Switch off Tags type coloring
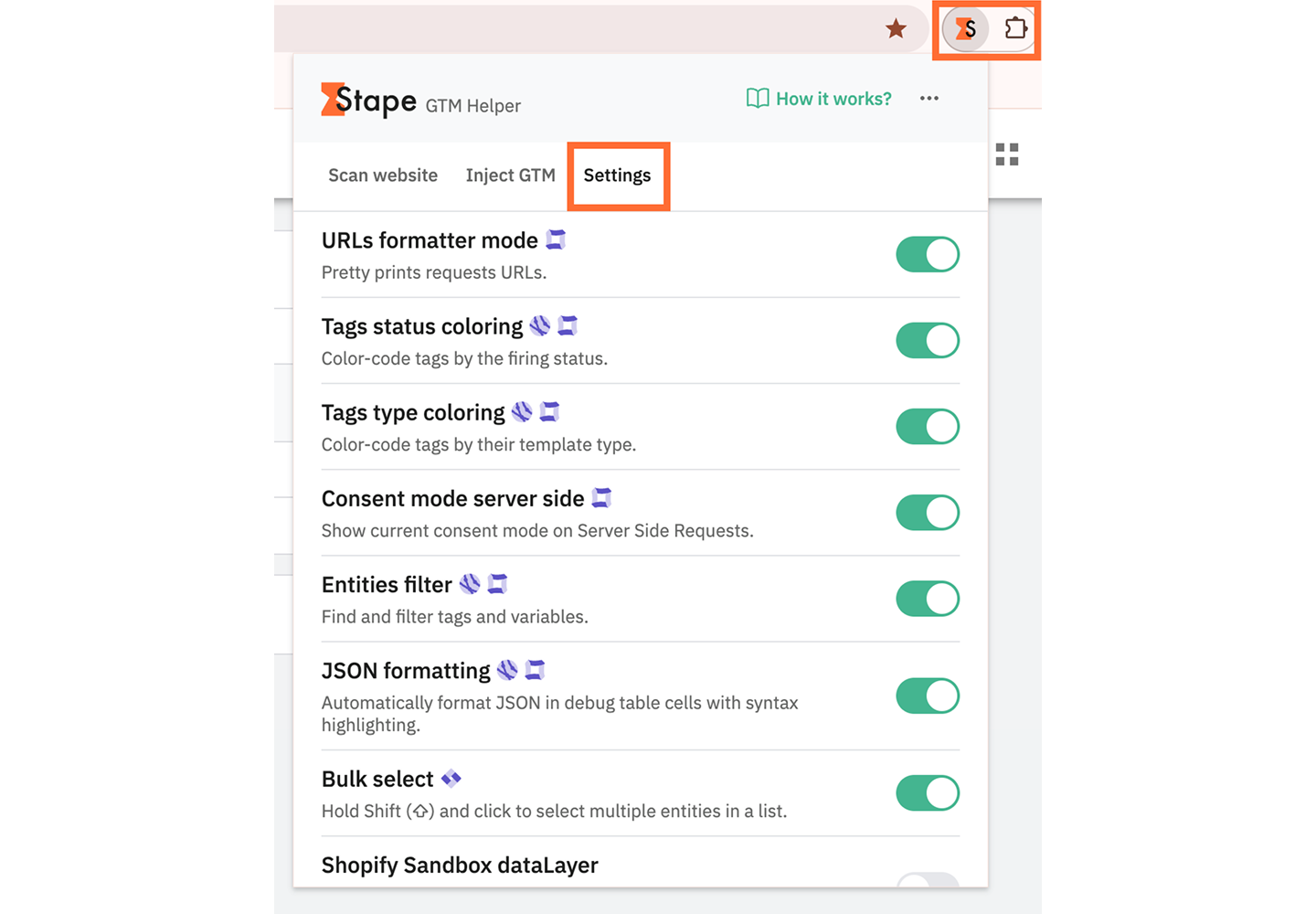Viewport: 1316px width, 914px height. pos(928,426)
